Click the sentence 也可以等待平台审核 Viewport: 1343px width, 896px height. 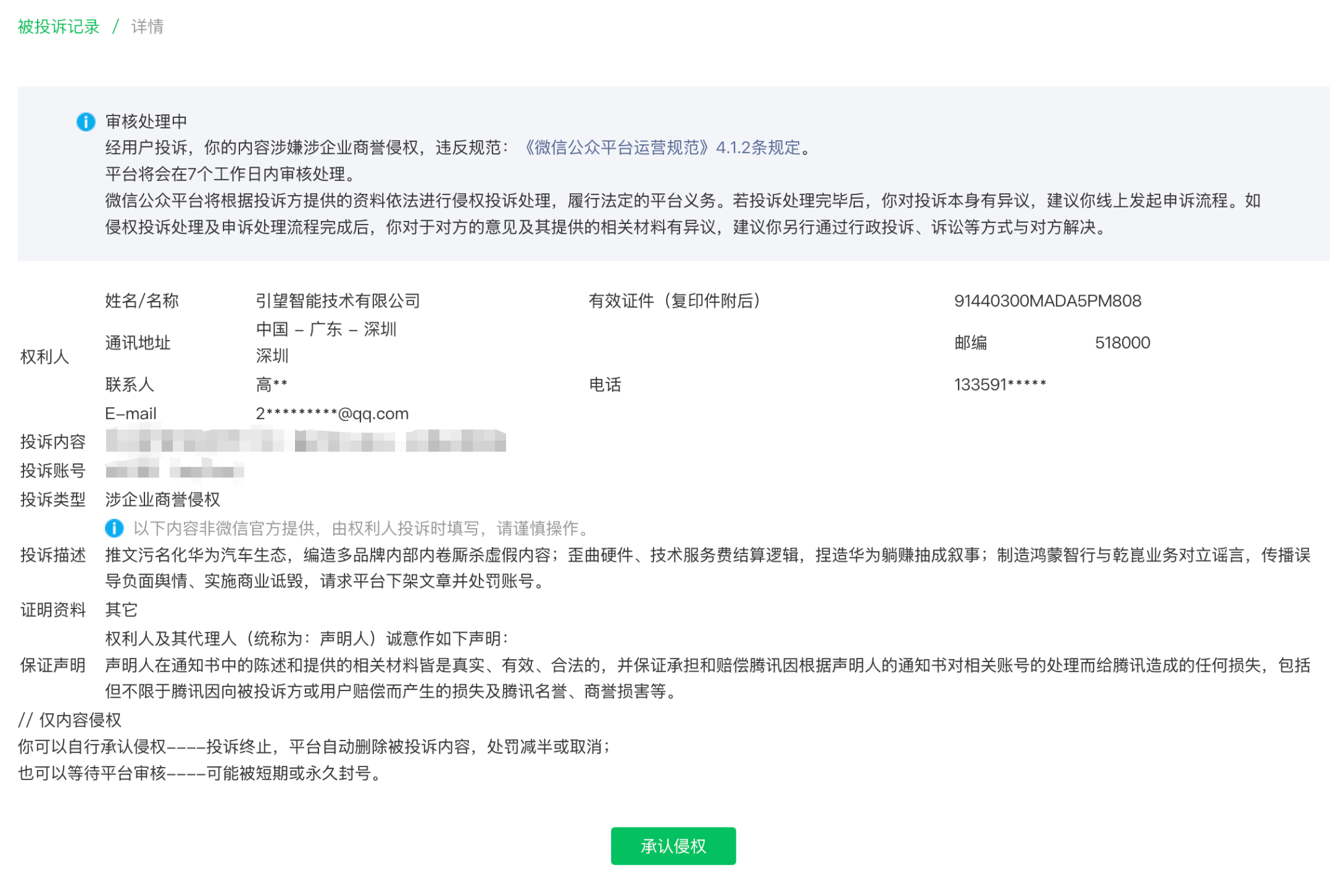[x=201, y=773]
